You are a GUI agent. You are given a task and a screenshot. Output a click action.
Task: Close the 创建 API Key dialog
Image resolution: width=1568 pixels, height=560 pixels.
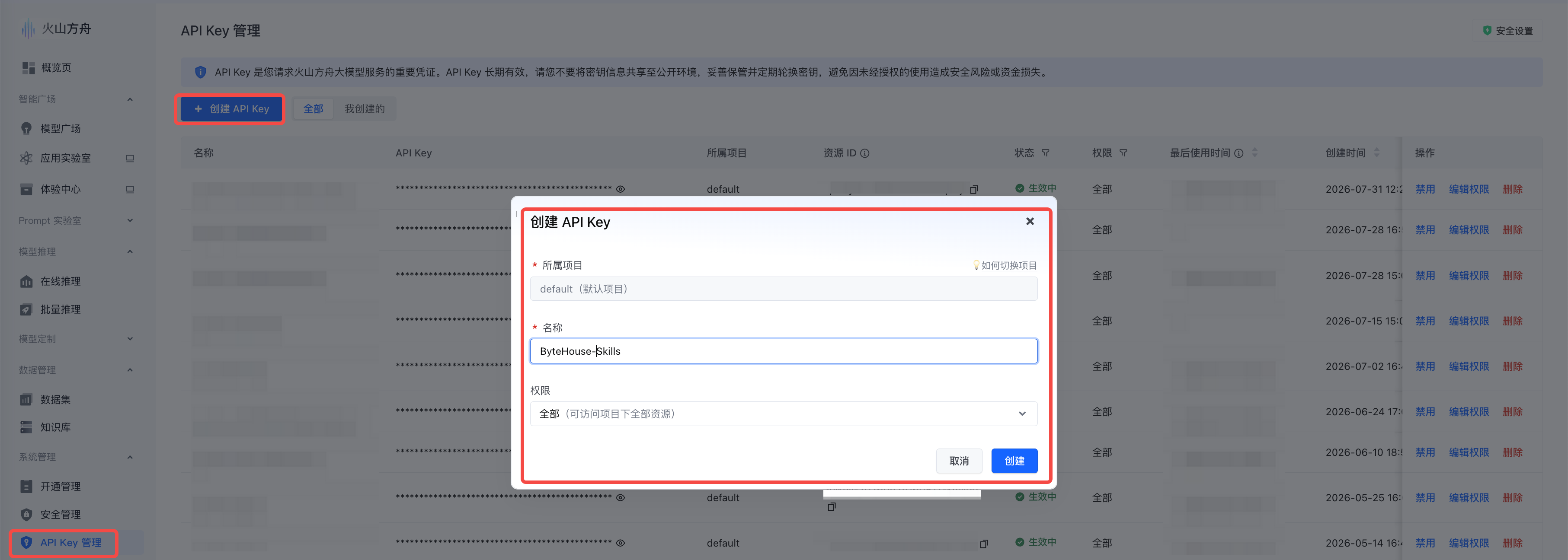point(1030,221)
